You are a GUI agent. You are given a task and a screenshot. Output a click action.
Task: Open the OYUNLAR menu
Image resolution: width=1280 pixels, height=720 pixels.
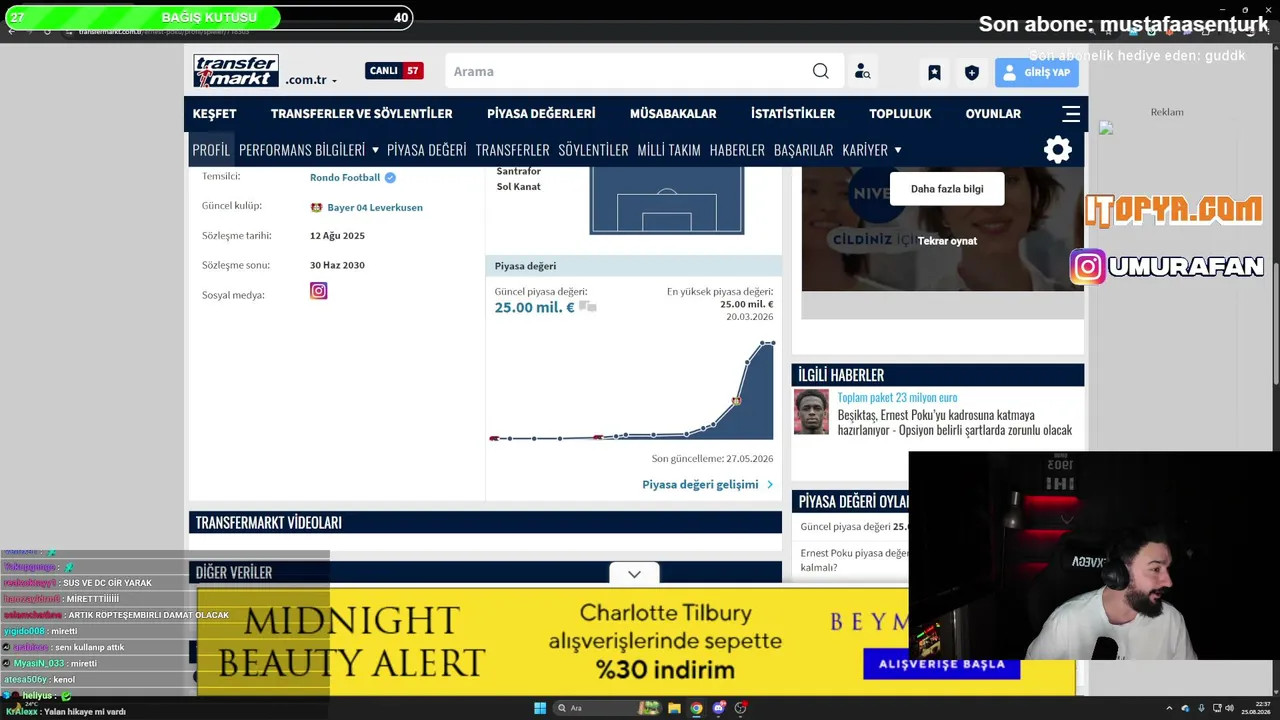coord(993,114)
